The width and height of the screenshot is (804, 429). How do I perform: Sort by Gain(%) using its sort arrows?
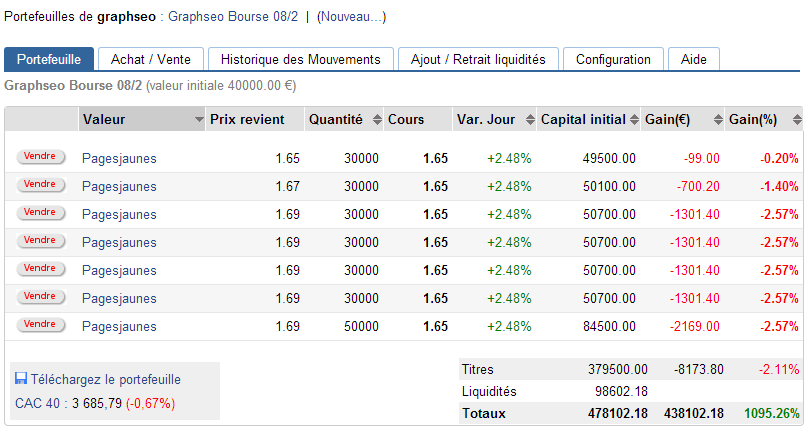(795, 120)
